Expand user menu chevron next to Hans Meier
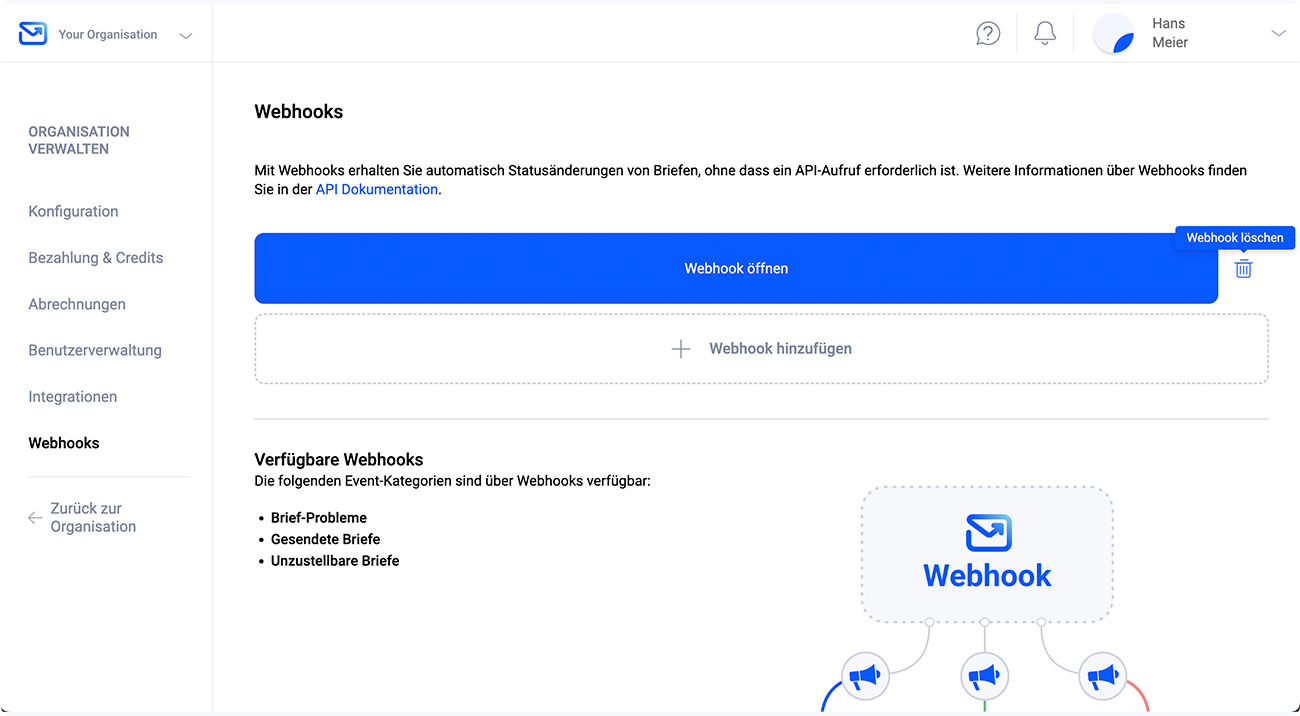The height and width of the screenshot is (716, 1300). click(x=1278, y=34)
